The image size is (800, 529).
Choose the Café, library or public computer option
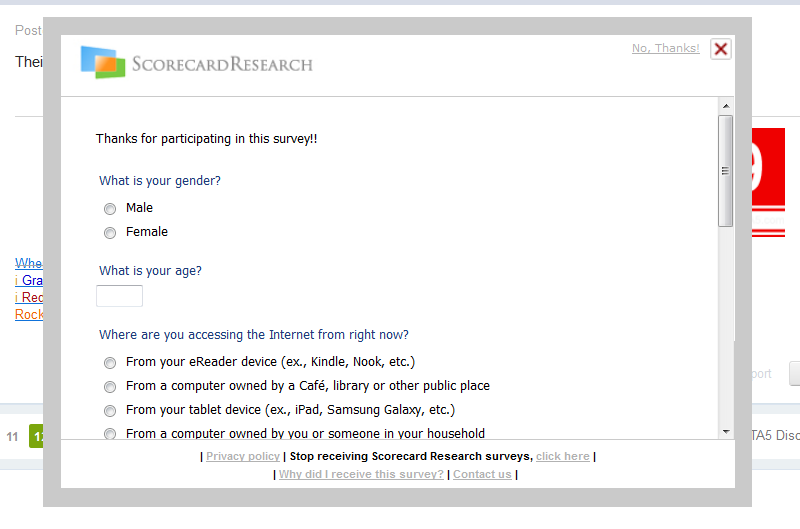pyautogui.click(x=110, y=387)
